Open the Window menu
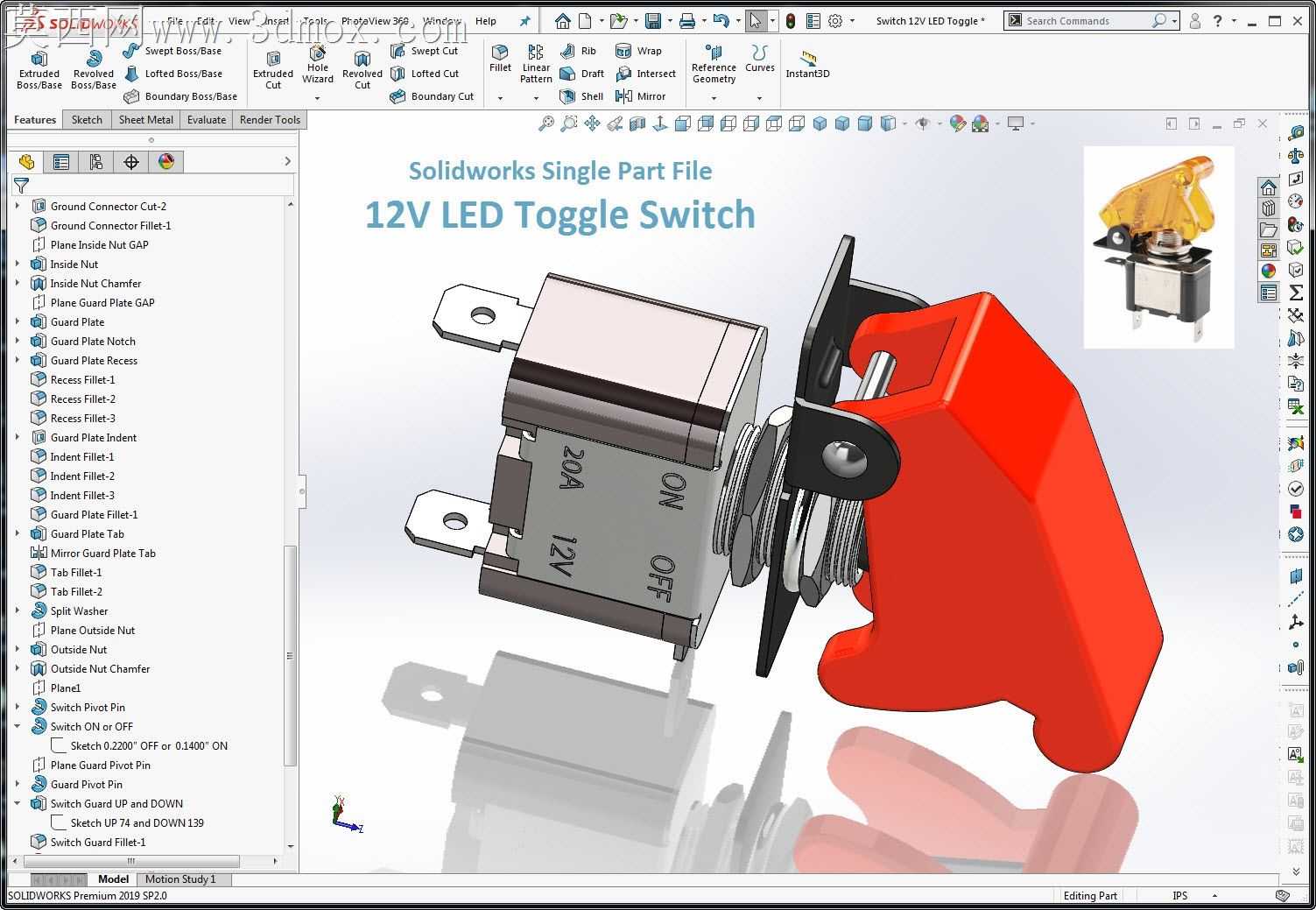This screenshot has width=1316, height=910. click(441, 21)
